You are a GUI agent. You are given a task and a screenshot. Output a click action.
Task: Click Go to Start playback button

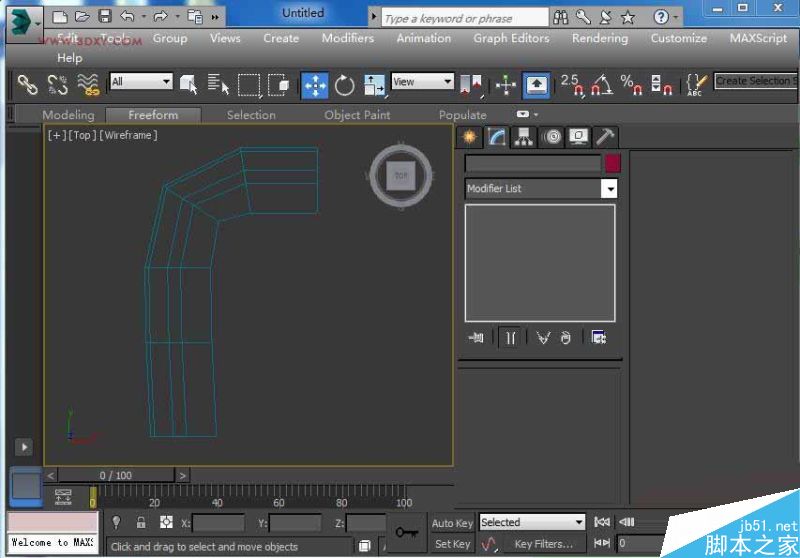[x=602, y=522]
